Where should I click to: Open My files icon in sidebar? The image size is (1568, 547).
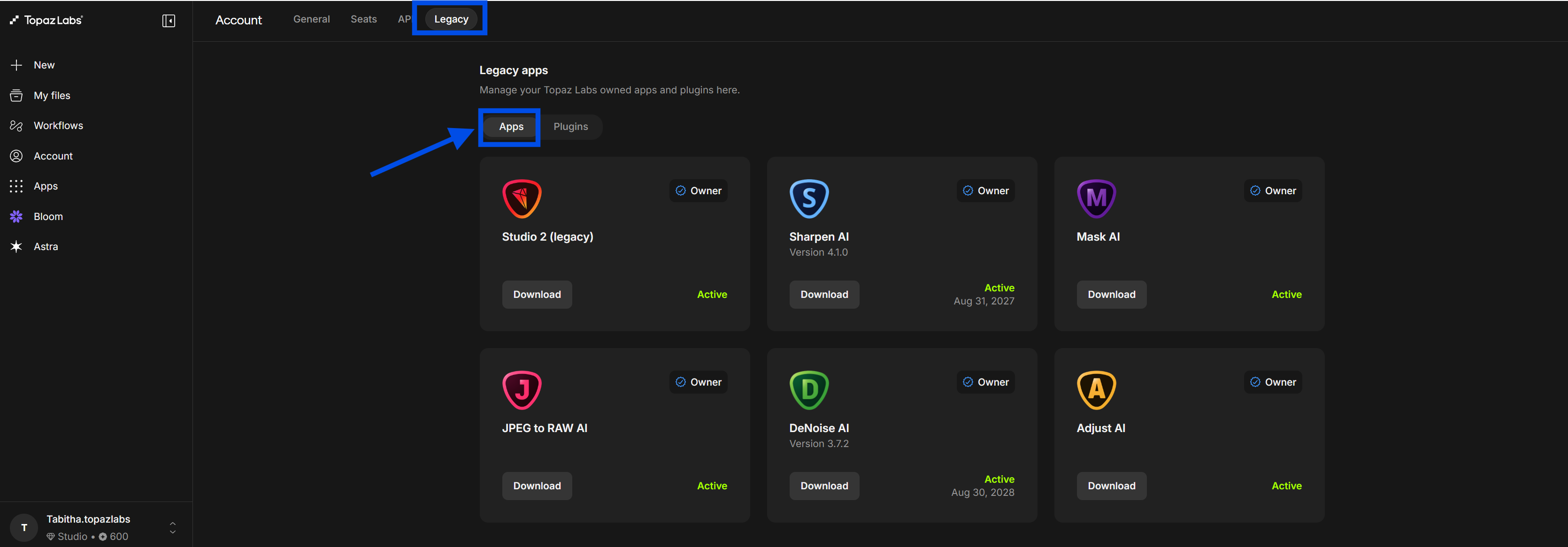[x=16, y=96]
